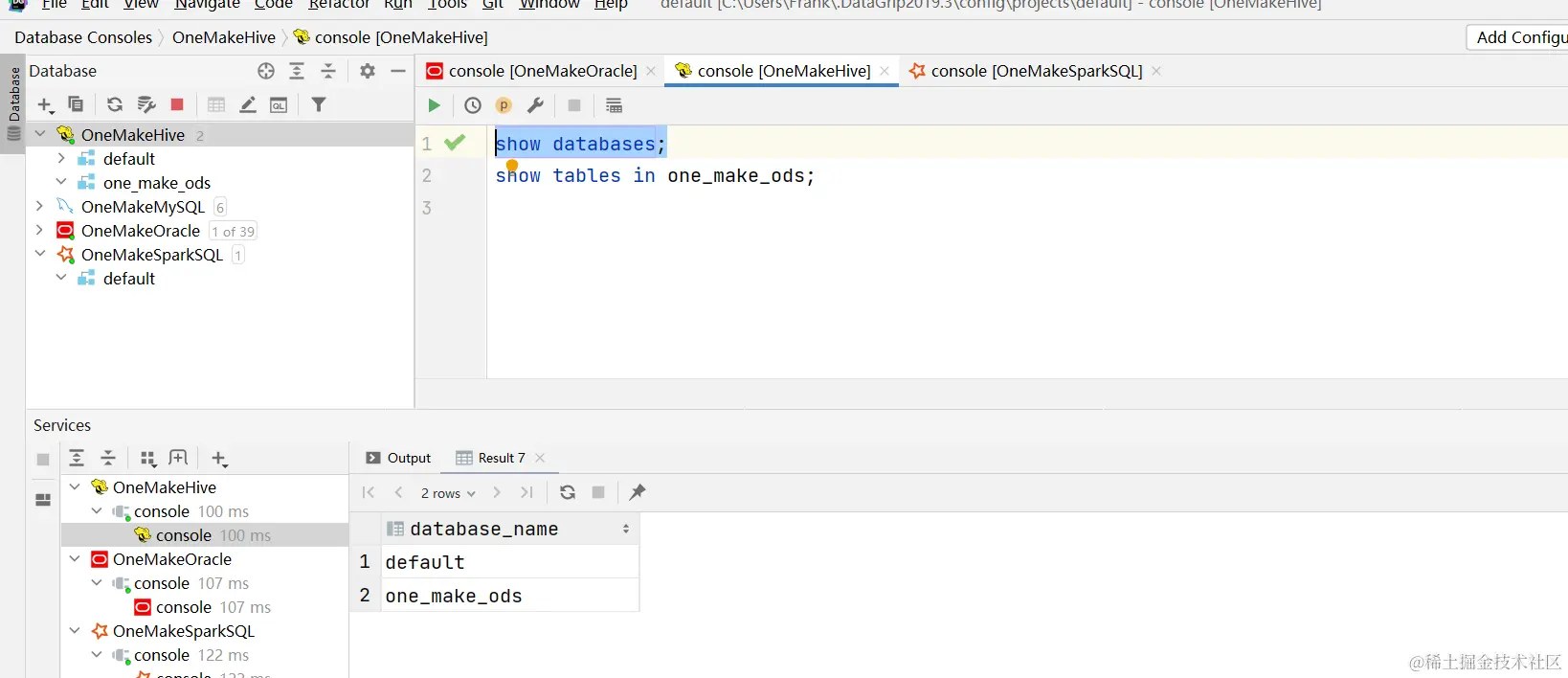Viewport: 1568px width, 678px height.
Task: Click the Filter funnel icon
Action: 319,104
